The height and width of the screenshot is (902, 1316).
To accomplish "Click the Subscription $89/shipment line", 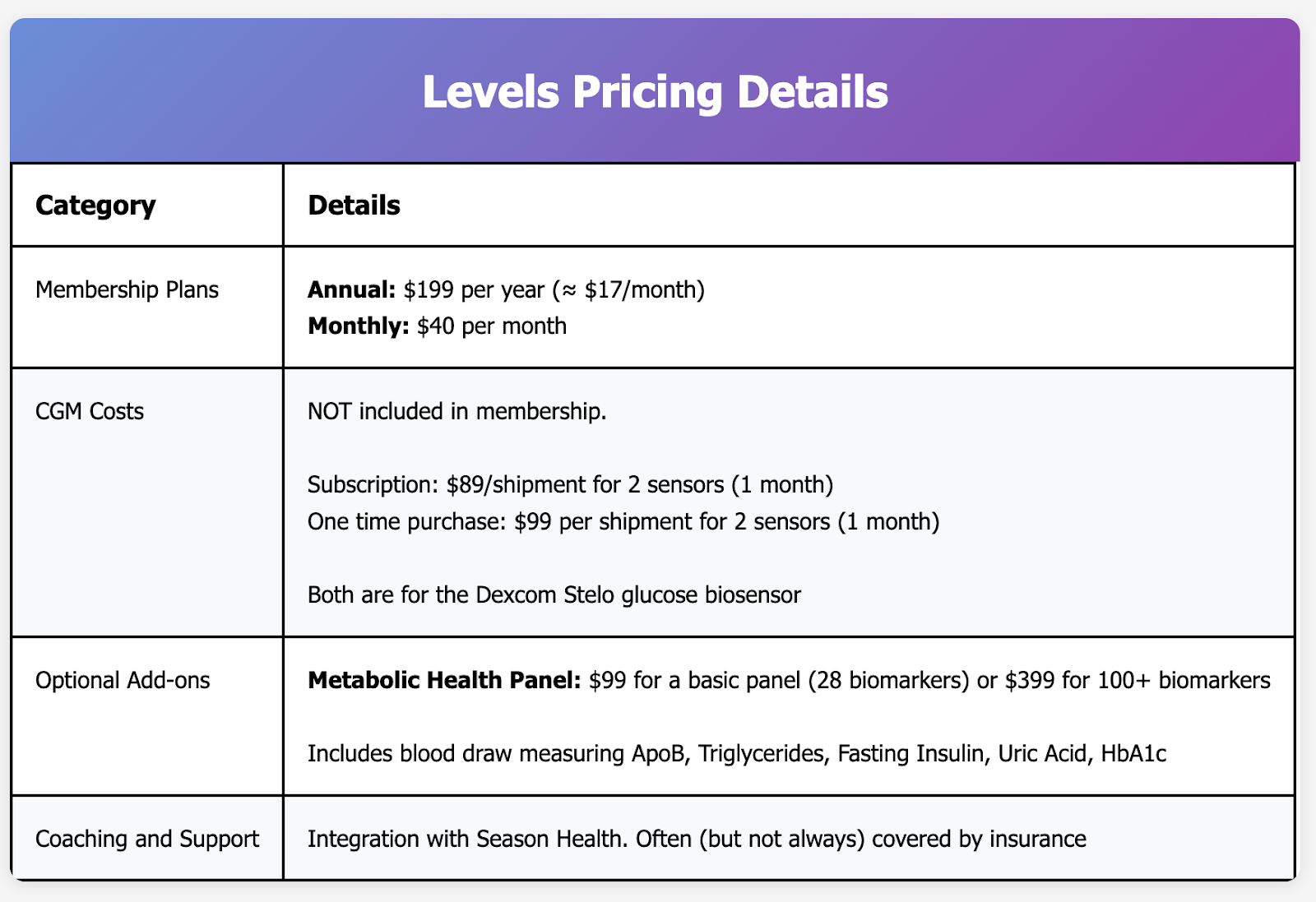I will click(x=570, y=484).
